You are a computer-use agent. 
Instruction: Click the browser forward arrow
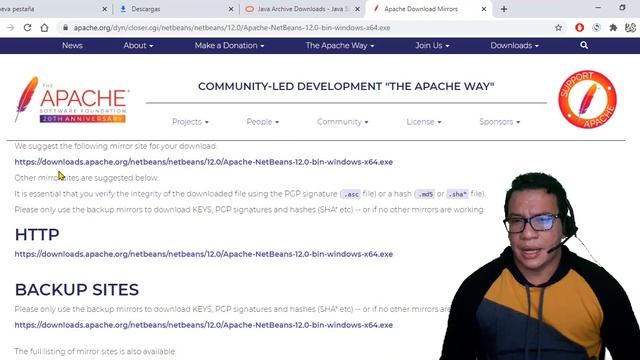pyautogui.click(x=11, y=28)
